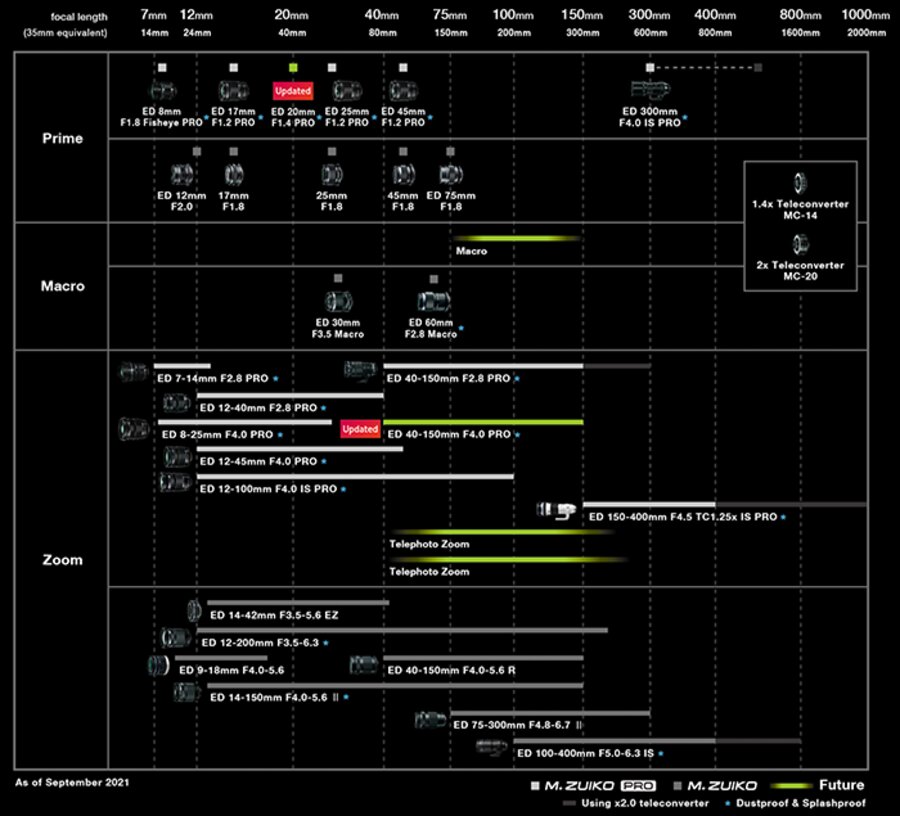This screenshot has height=816, width=900.
Task: Click the As of September 2021 text
Action: [x=71, y=781]
